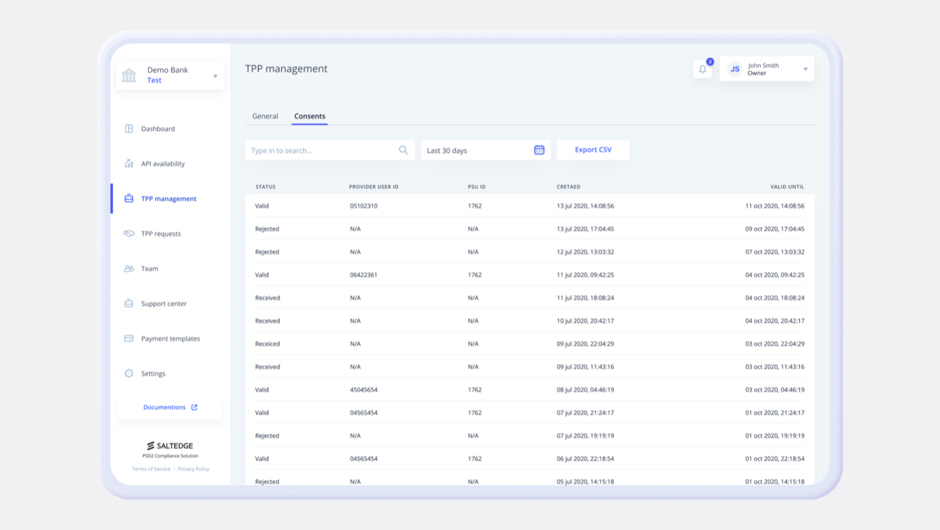Click the TPP management page title
This screenshot has width=940, height=530.
tap(286, 69)
